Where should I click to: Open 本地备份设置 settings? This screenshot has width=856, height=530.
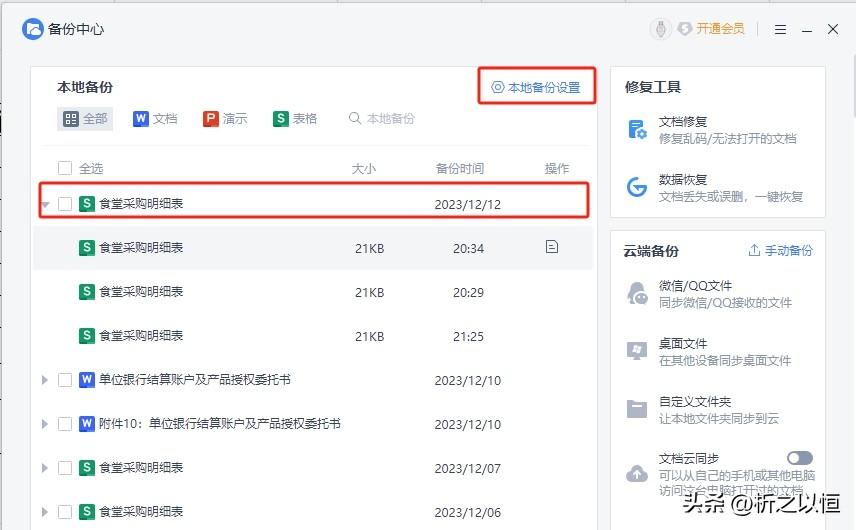[x=536, y=87]
